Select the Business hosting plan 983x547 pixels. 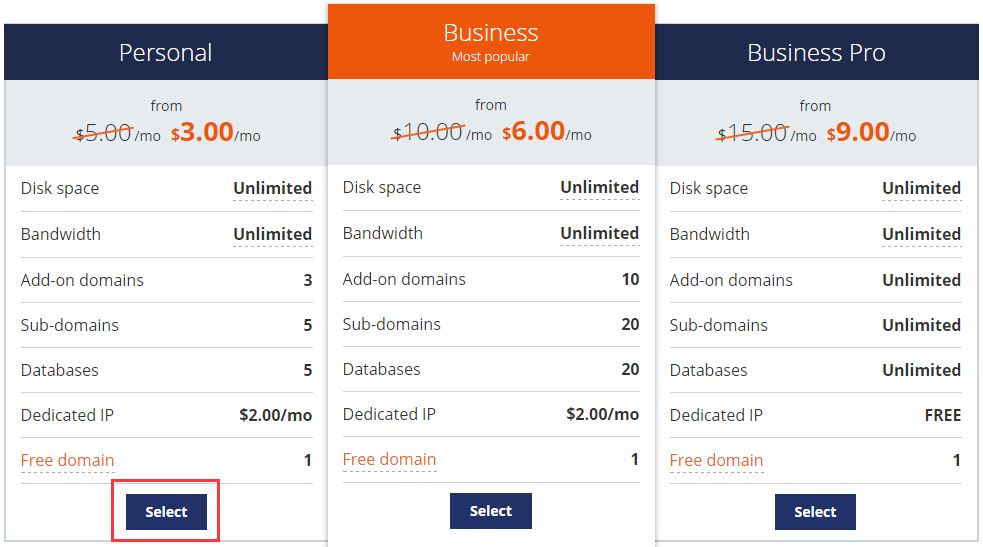491,511
